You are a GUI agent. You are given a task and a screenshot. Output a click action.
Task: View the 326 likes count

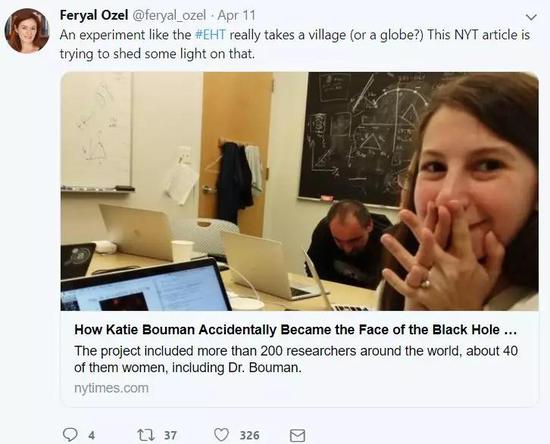(249, 435)
